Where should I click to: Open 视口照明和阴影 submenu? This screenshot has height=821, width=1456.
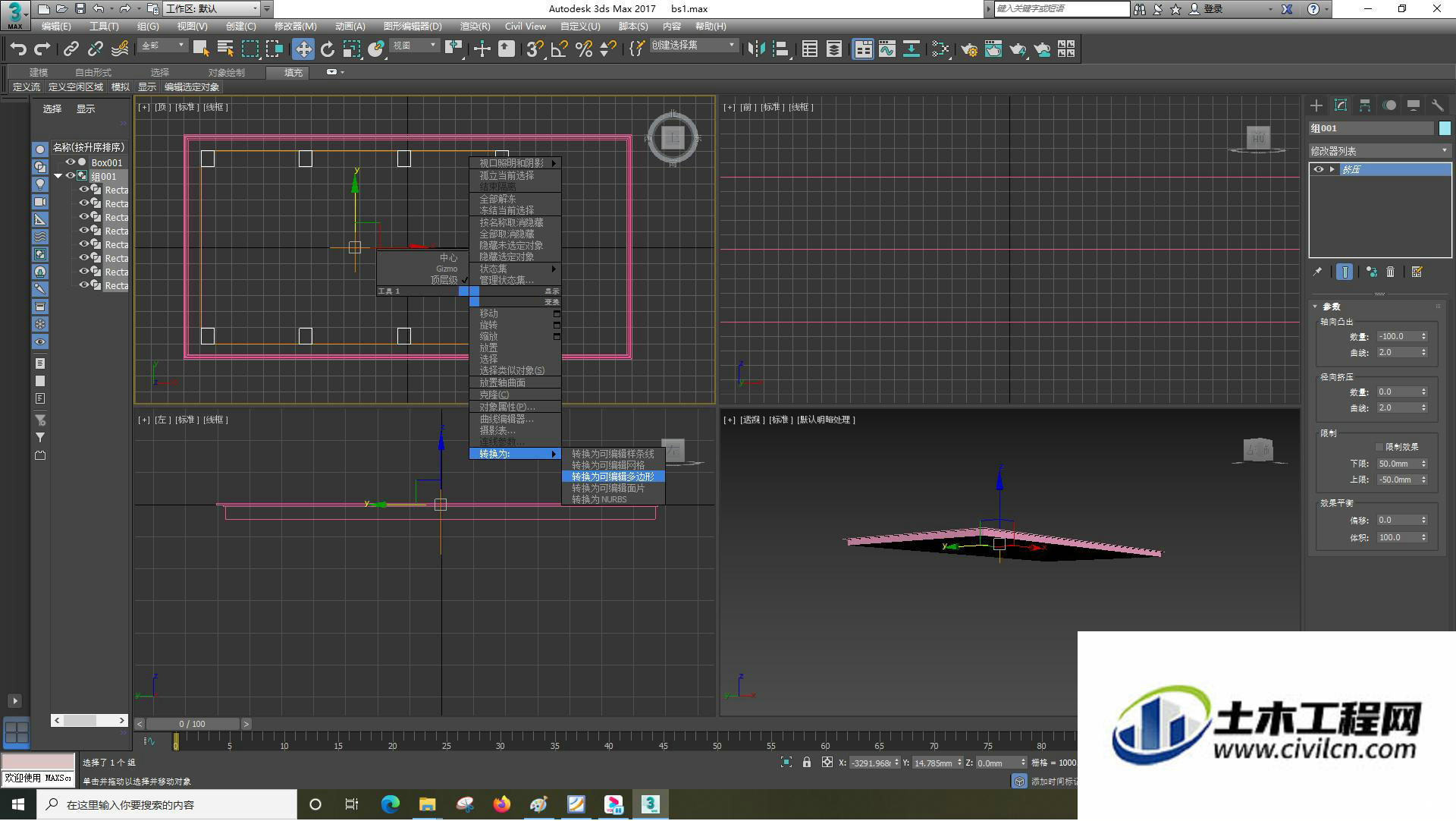pos(516,163)
